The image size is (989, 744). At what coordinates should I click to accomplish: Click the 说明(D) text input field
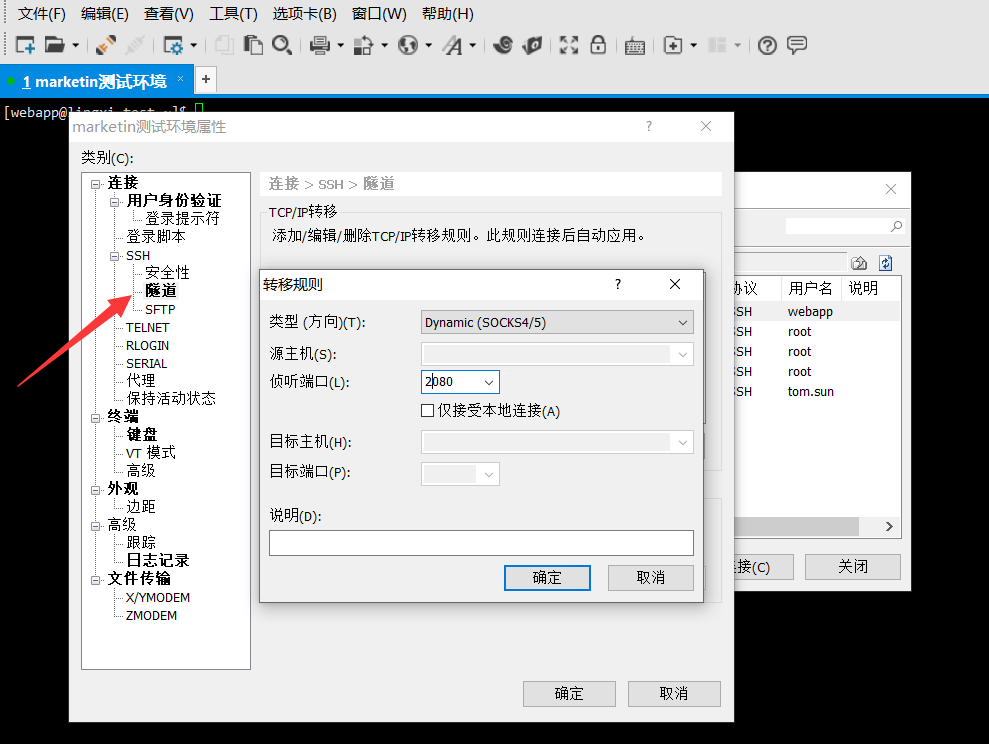pos(481,542)
